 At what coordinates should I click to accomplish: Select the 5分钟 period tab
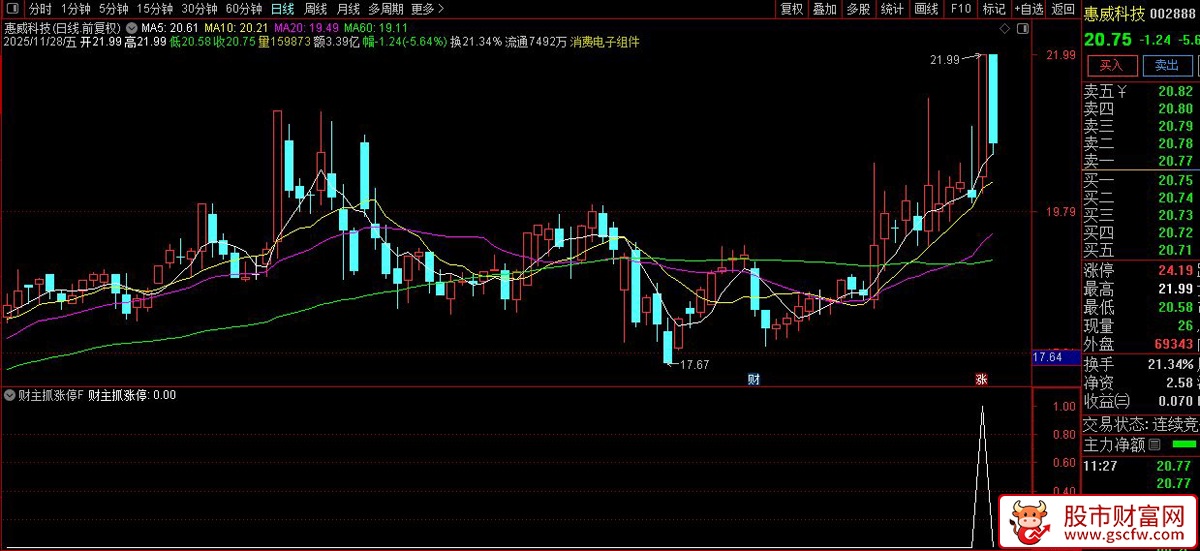pyautogui.click(x=114, y=9)
